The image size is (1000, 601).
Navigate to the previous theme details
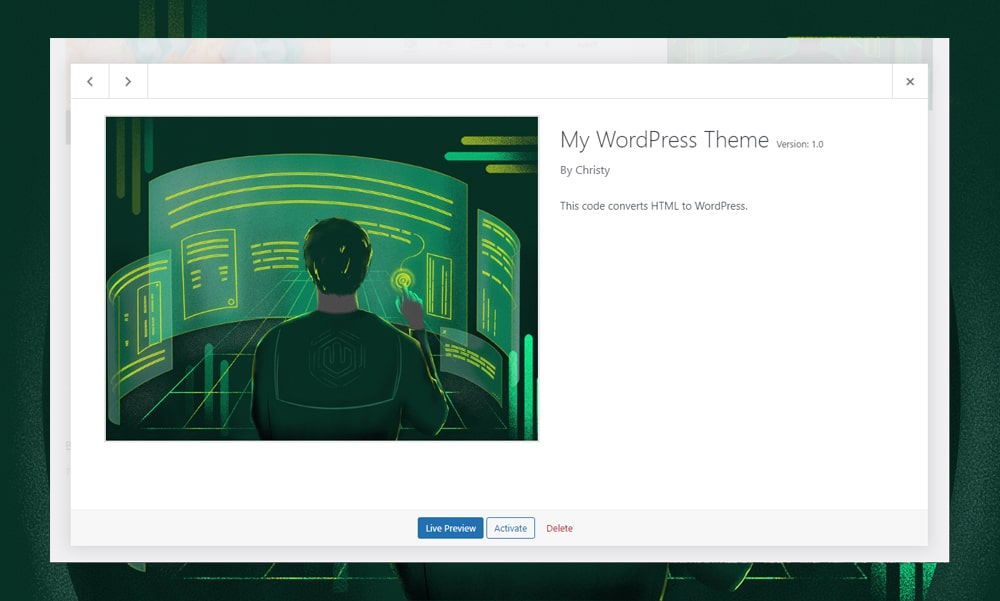[90, 81]
